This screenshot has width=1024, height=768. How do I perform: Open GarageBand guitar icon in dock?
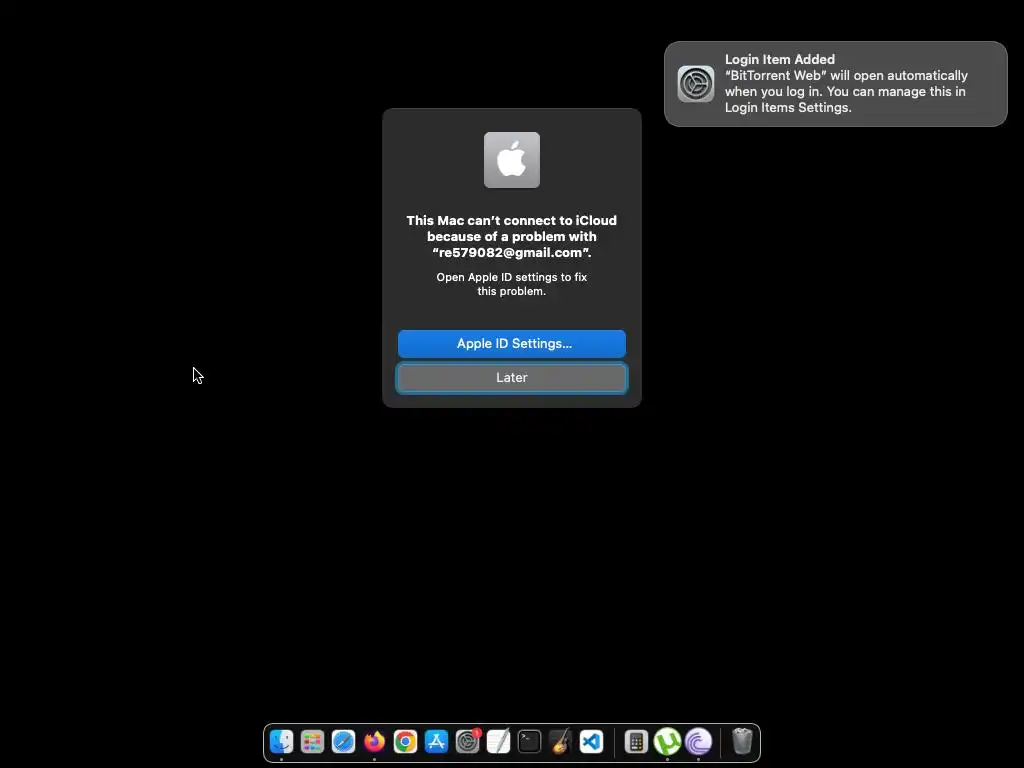(x=560, y=741)
